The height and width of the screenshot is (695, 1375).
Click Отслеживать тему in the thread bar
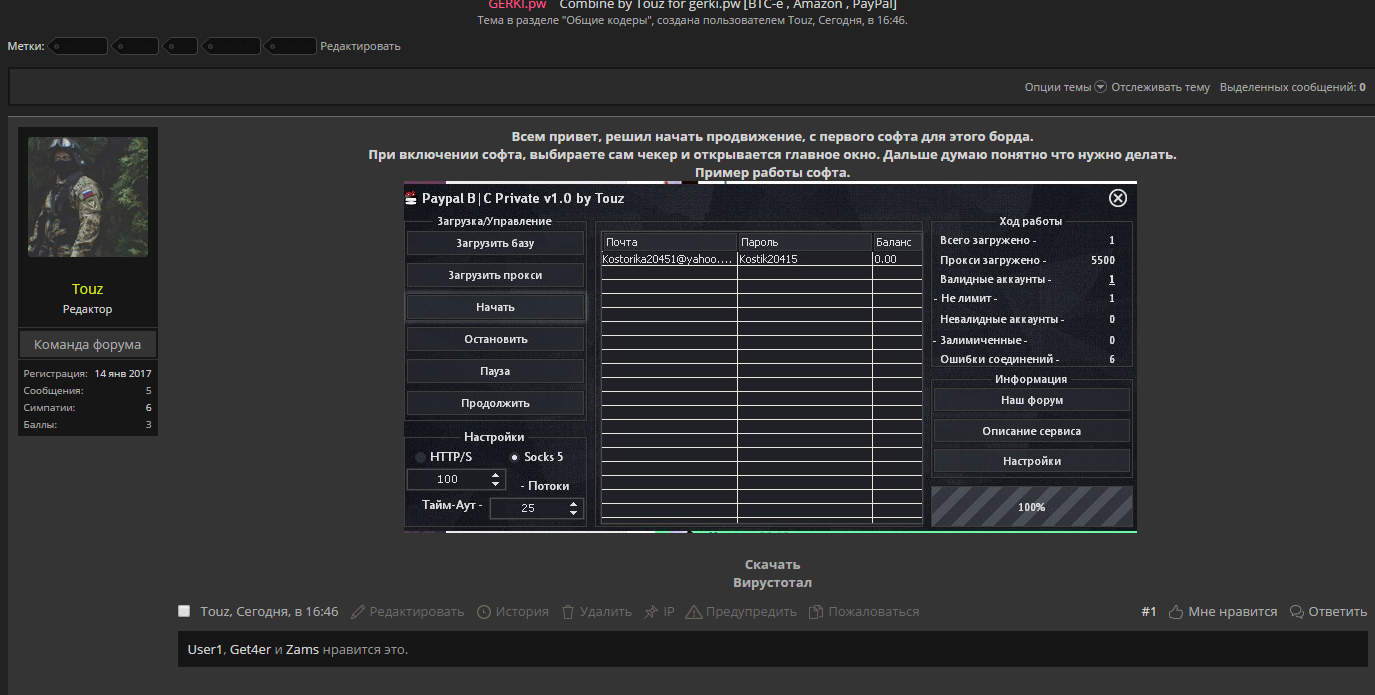click(x=1160, y=87)
